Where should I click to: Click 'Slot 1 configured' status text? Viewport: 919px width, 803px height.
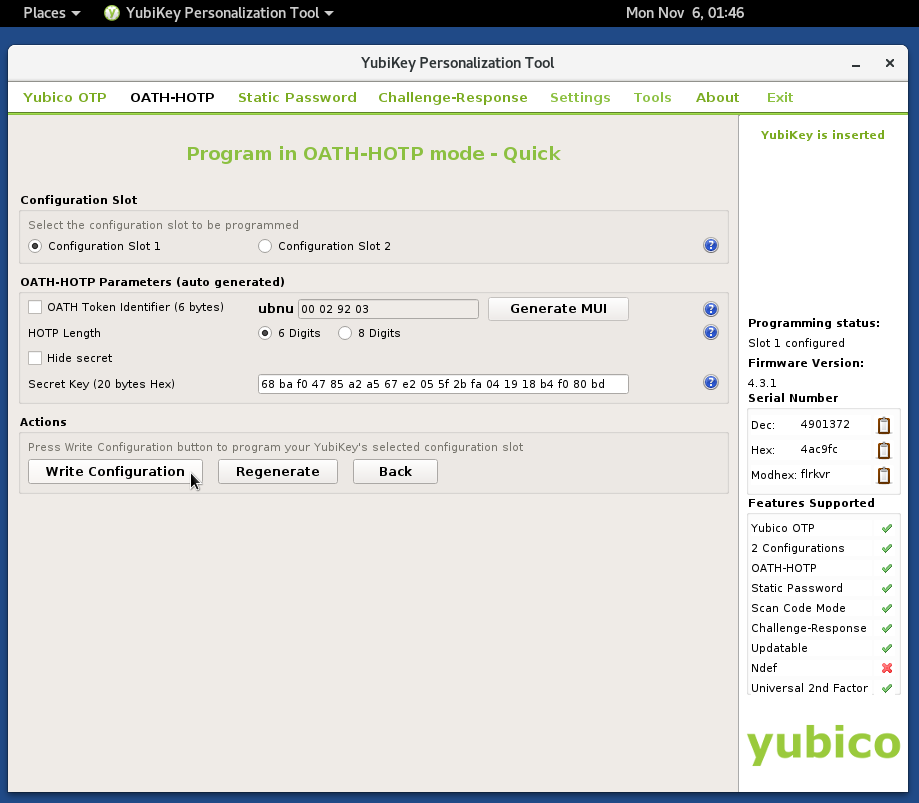click(x=796, y=343)
